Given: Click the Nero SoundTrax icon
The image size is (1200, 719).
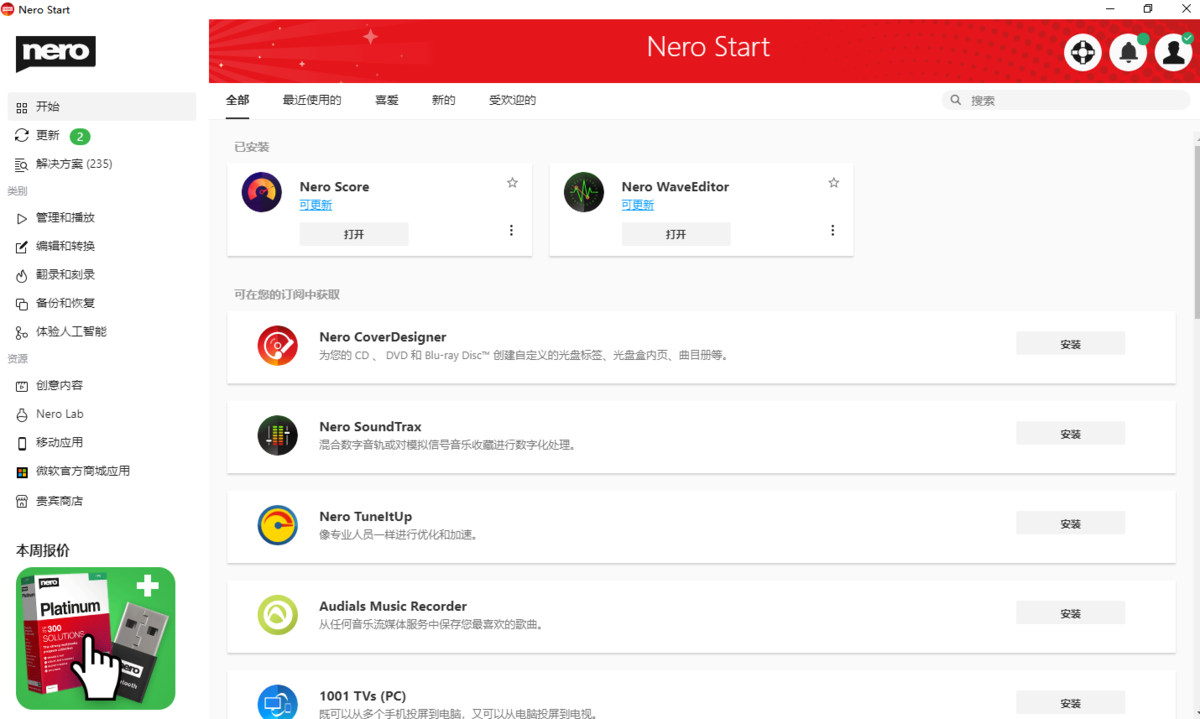Looking at the screenshot, I should (x=277, y=436).
